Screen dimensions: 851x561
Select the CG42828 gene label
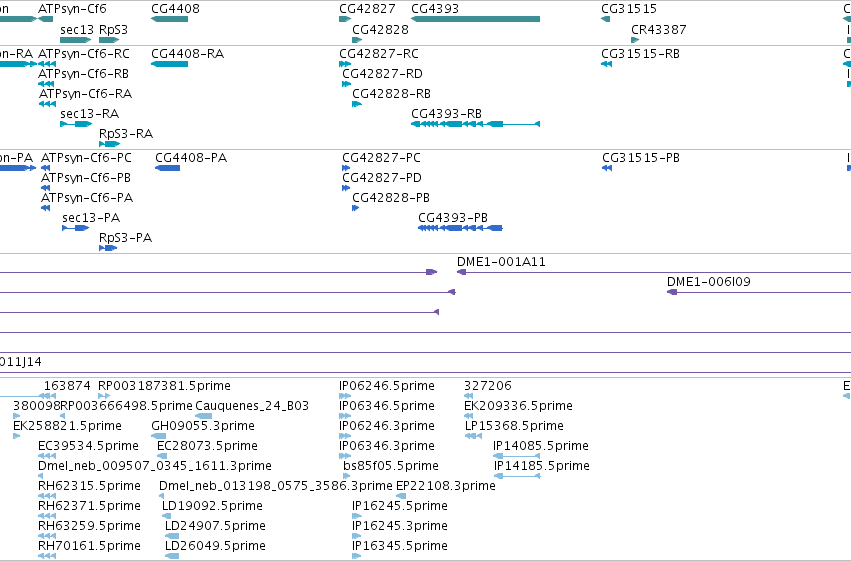click(380, 29)
